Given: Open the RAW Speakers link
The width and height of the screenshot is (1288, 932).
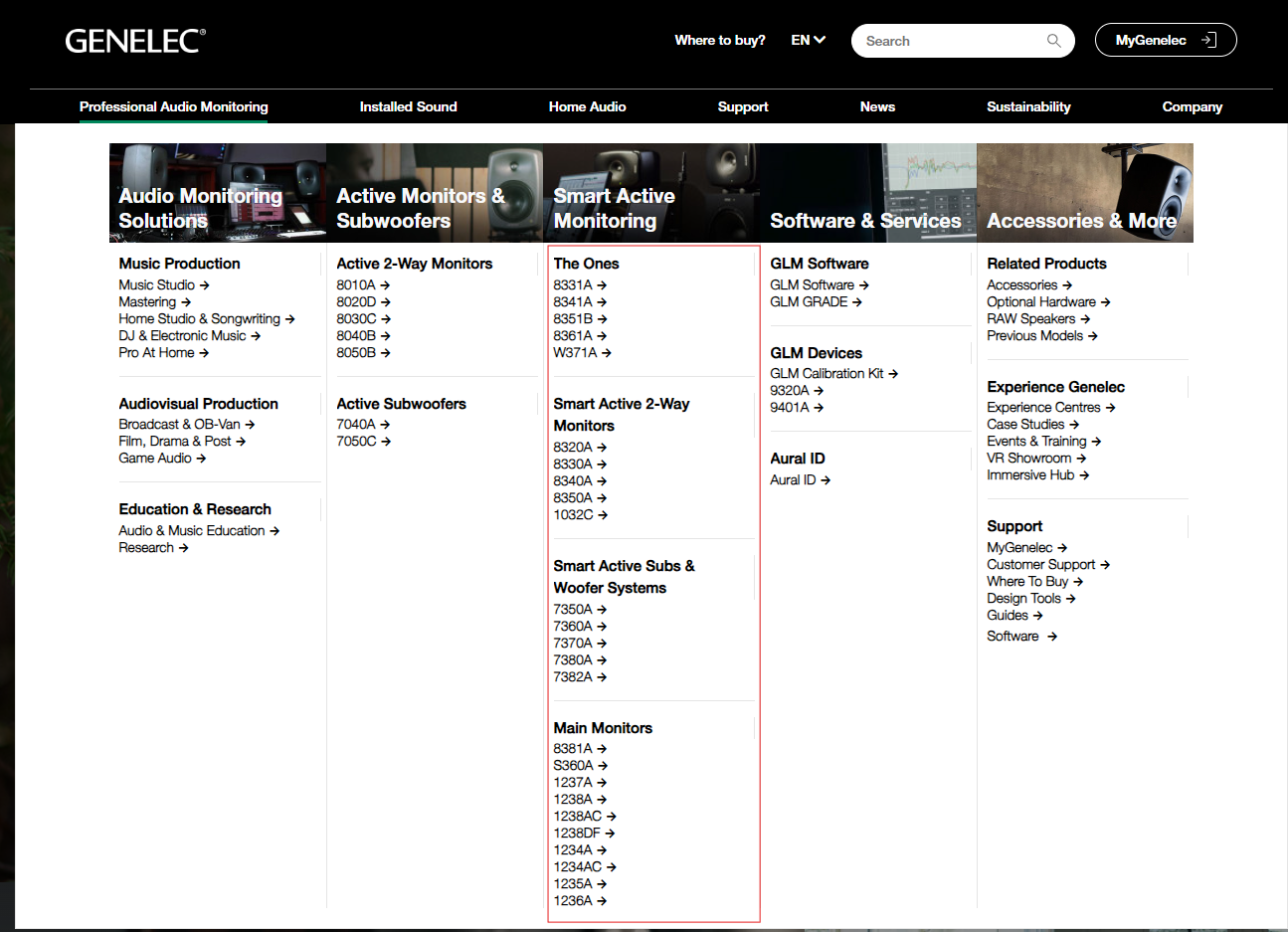Looking at the screenshot, I should [1038, 318].
